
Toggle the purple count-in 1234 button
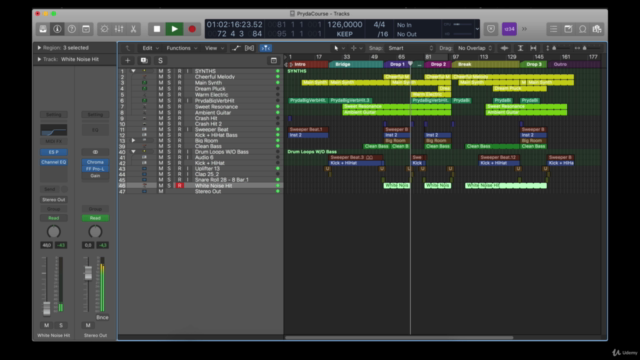click(x=509, y=29)
